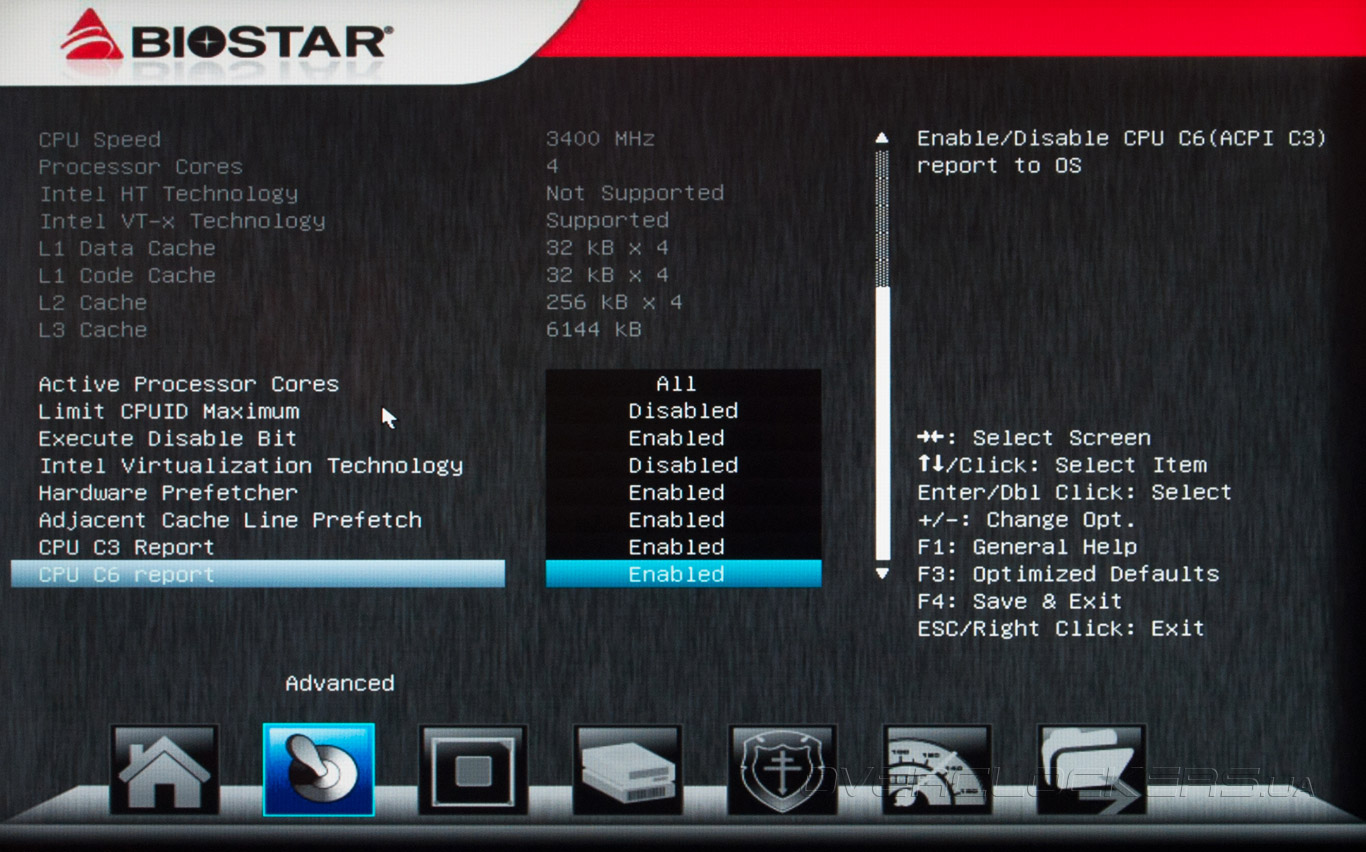1366x852 pixels.
Task: Select the 'Active Processor Cores' setting label
Action: pos(189,384)
